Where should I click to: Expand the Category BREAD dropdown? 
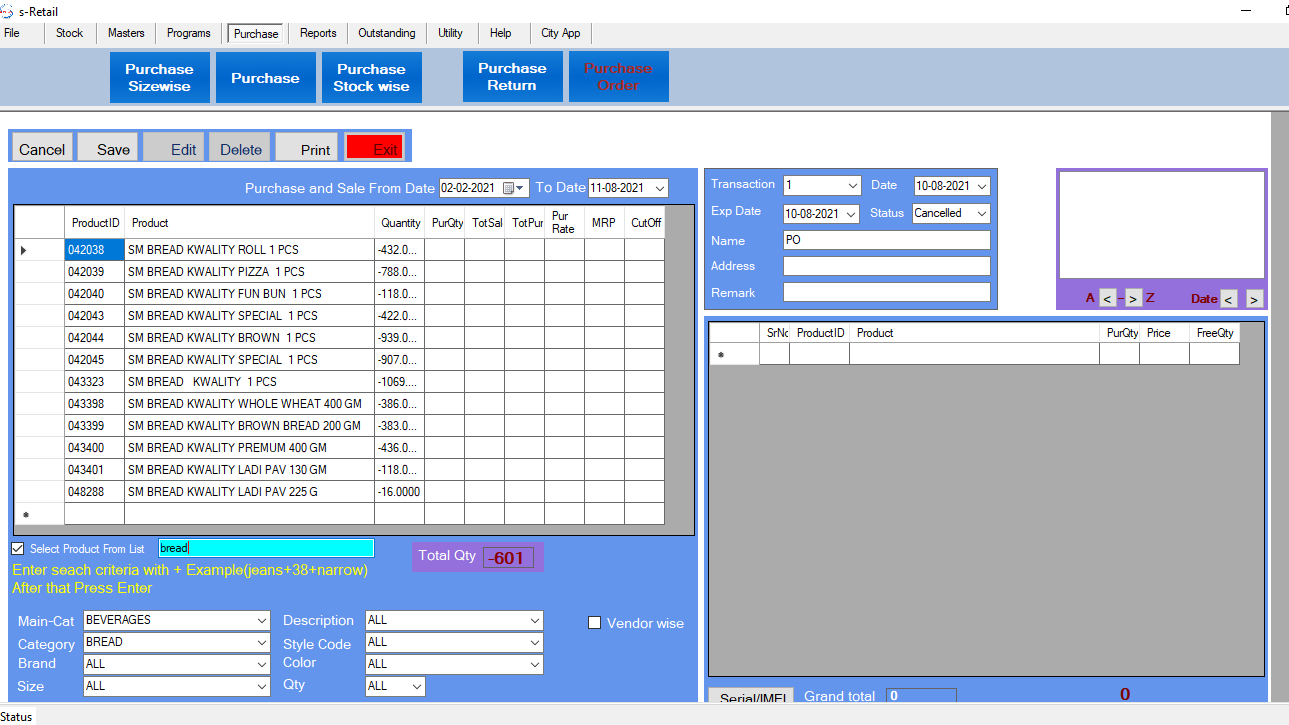point(261,642)
